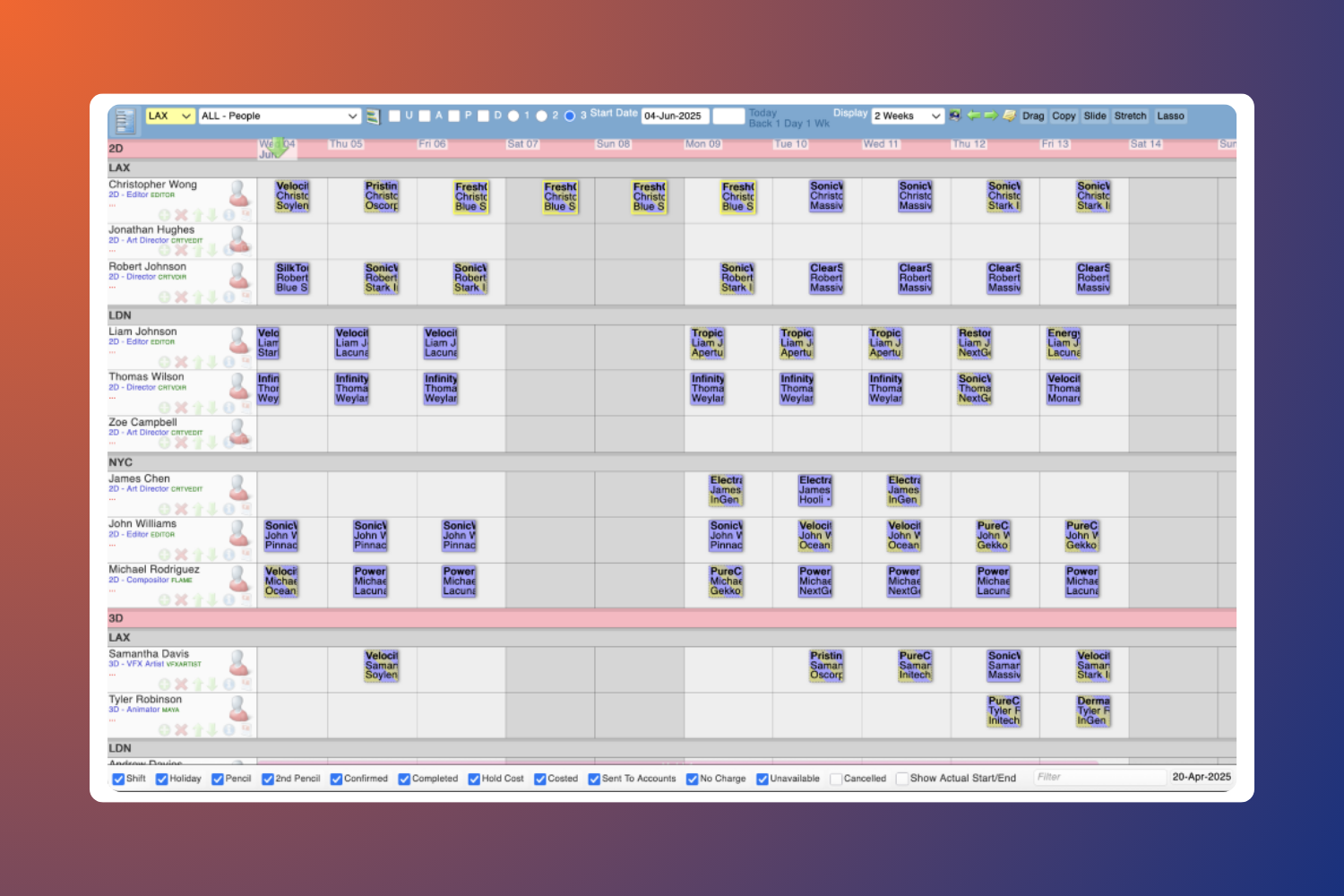Image resolution: width=1344 pixels, height=896 pixels.
Task: Click the 3D department header row
Action: pyautogui.click(x=672, y=618)
